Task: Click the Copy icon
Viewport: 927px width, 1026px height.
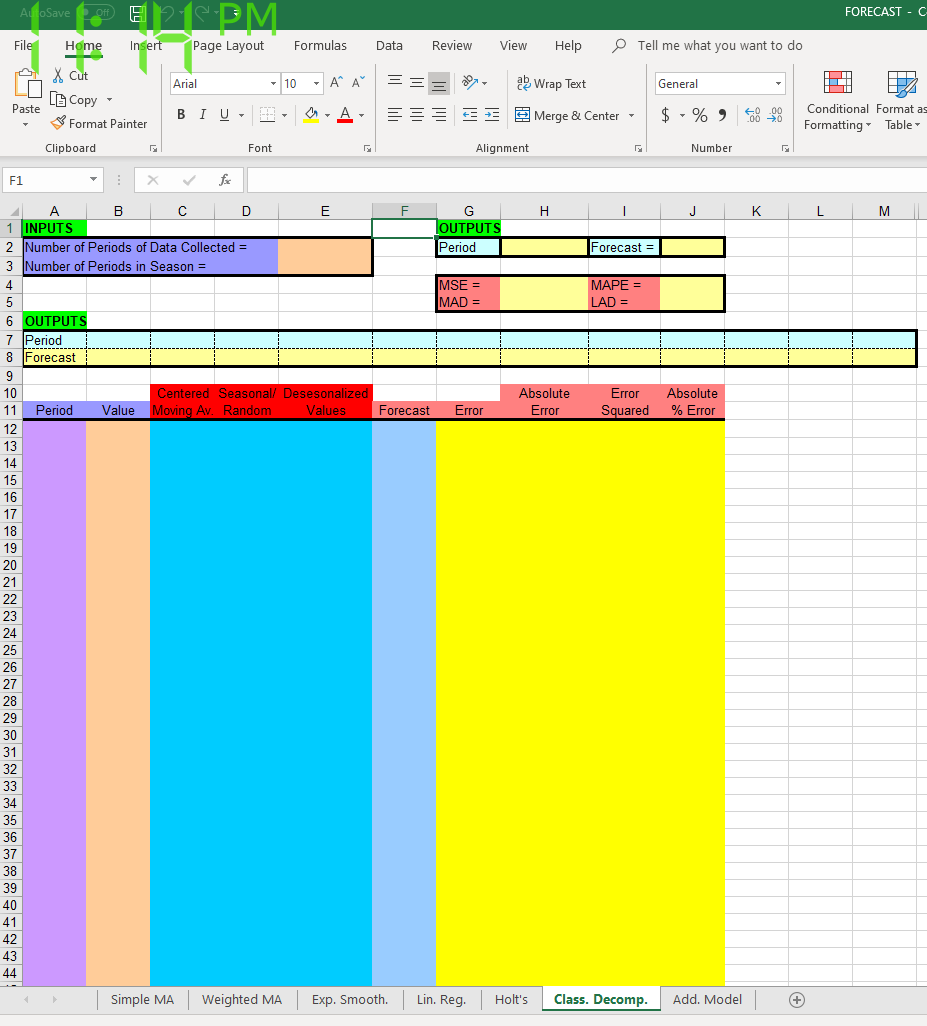Action: [x=58, y=99]
